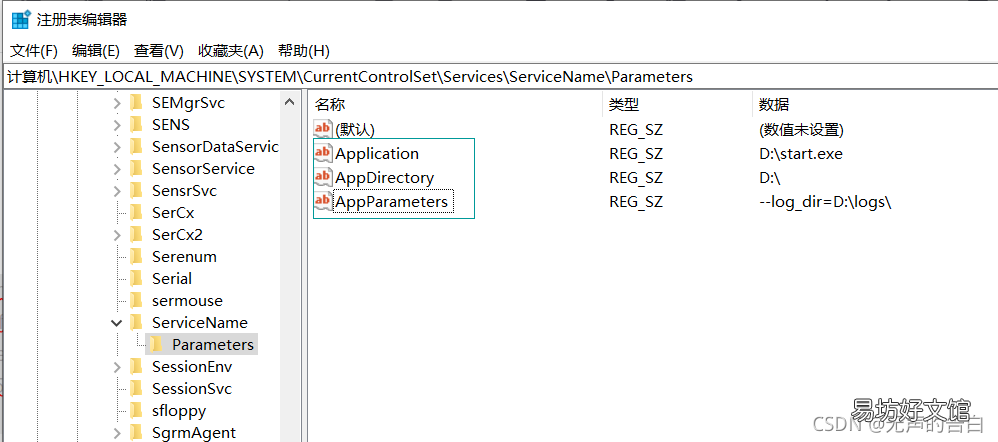998x442 pixels.
Task: Expand the SgrmAgent tree node
Action: (x=116, y=433)
